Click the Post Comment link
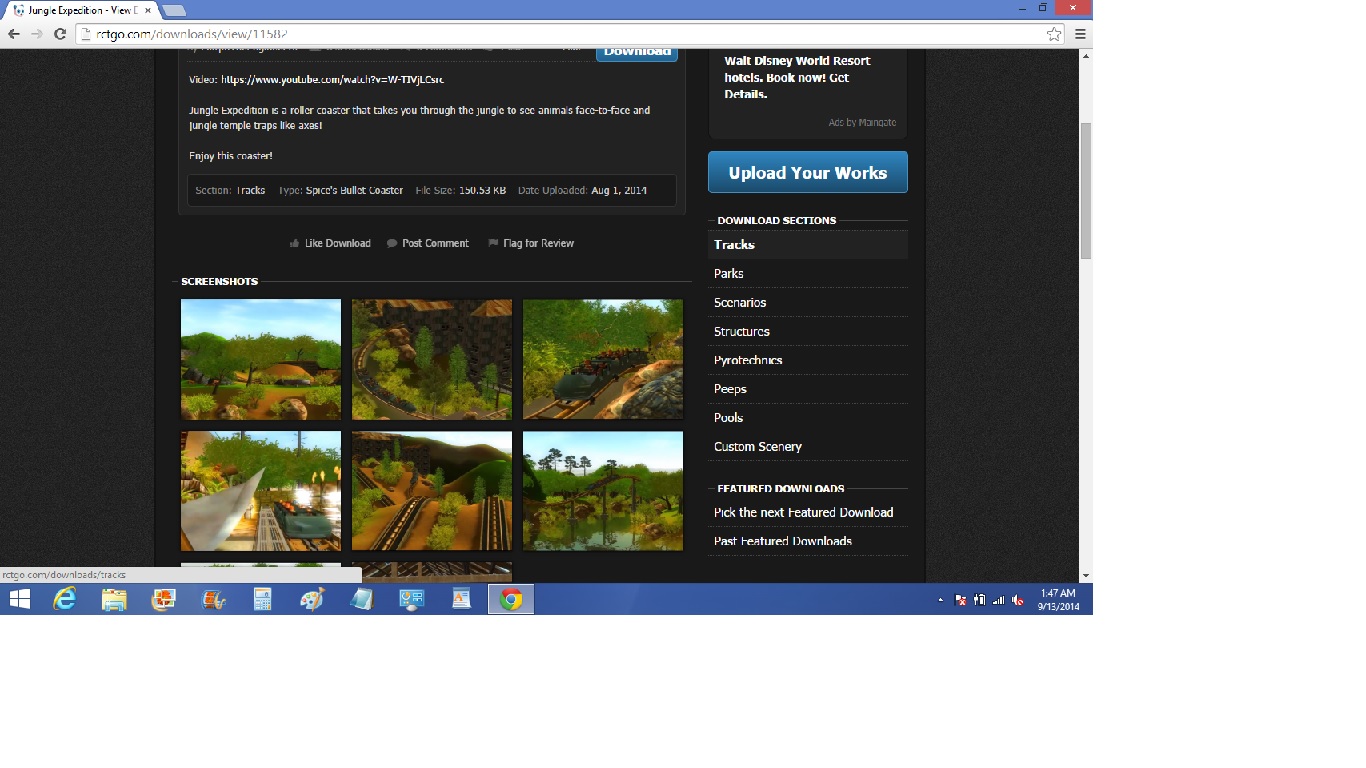1366x768 pixels. point(435,243)
